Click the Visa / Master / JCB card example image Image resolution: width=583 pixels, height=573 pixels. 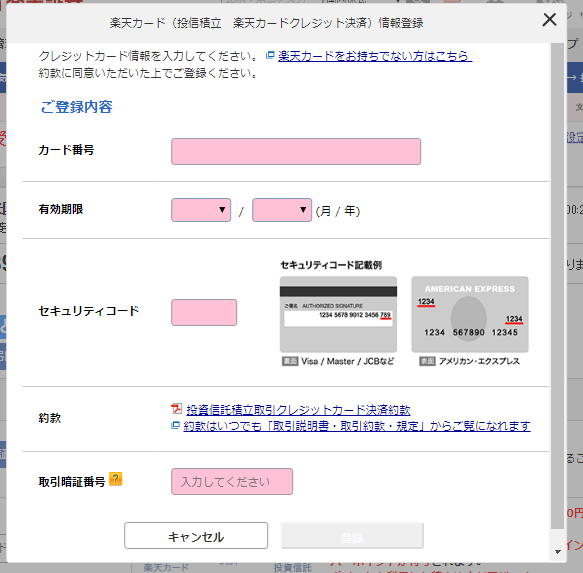pos(338,314)
